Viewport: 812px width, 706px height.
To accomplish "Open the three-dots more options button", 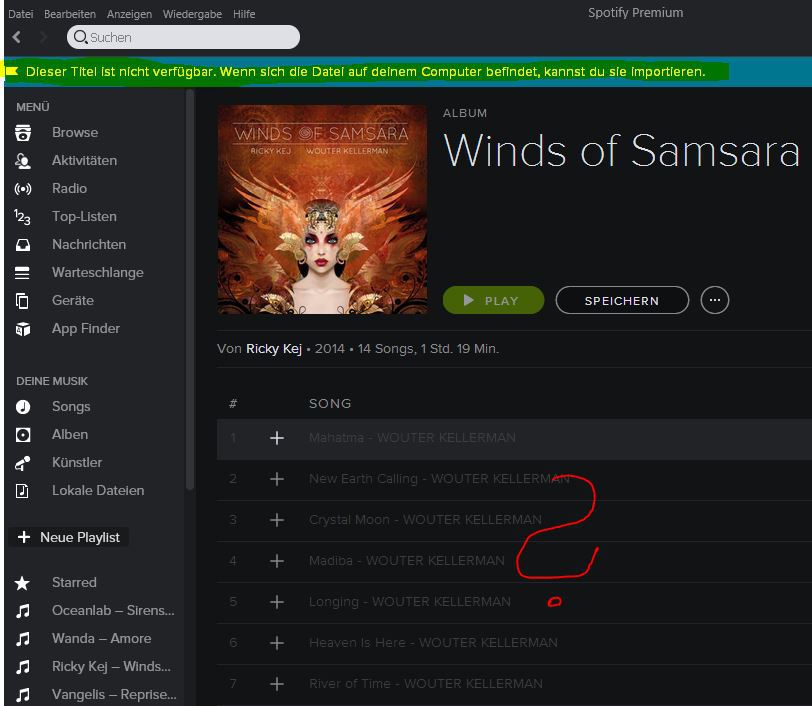I will [x=714, y=300].
